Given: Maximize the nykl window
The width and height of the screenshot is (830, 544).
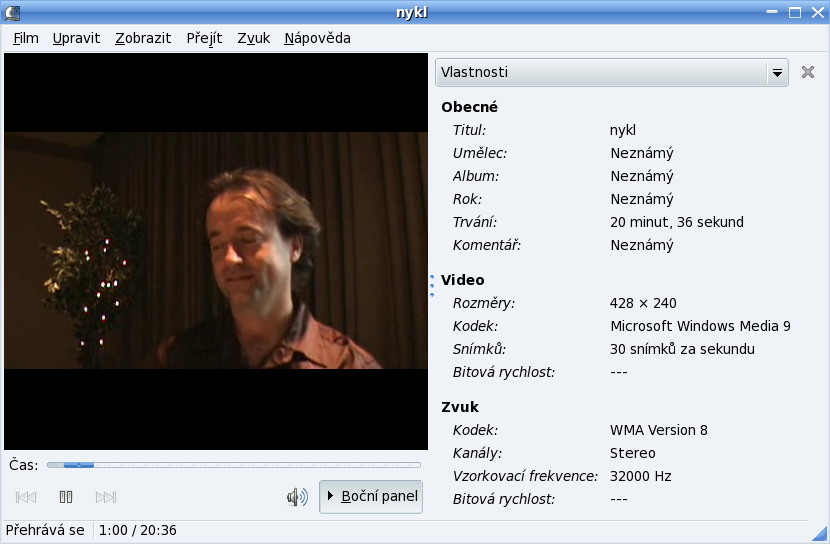Looking at the screenshot, I should 795,12.
